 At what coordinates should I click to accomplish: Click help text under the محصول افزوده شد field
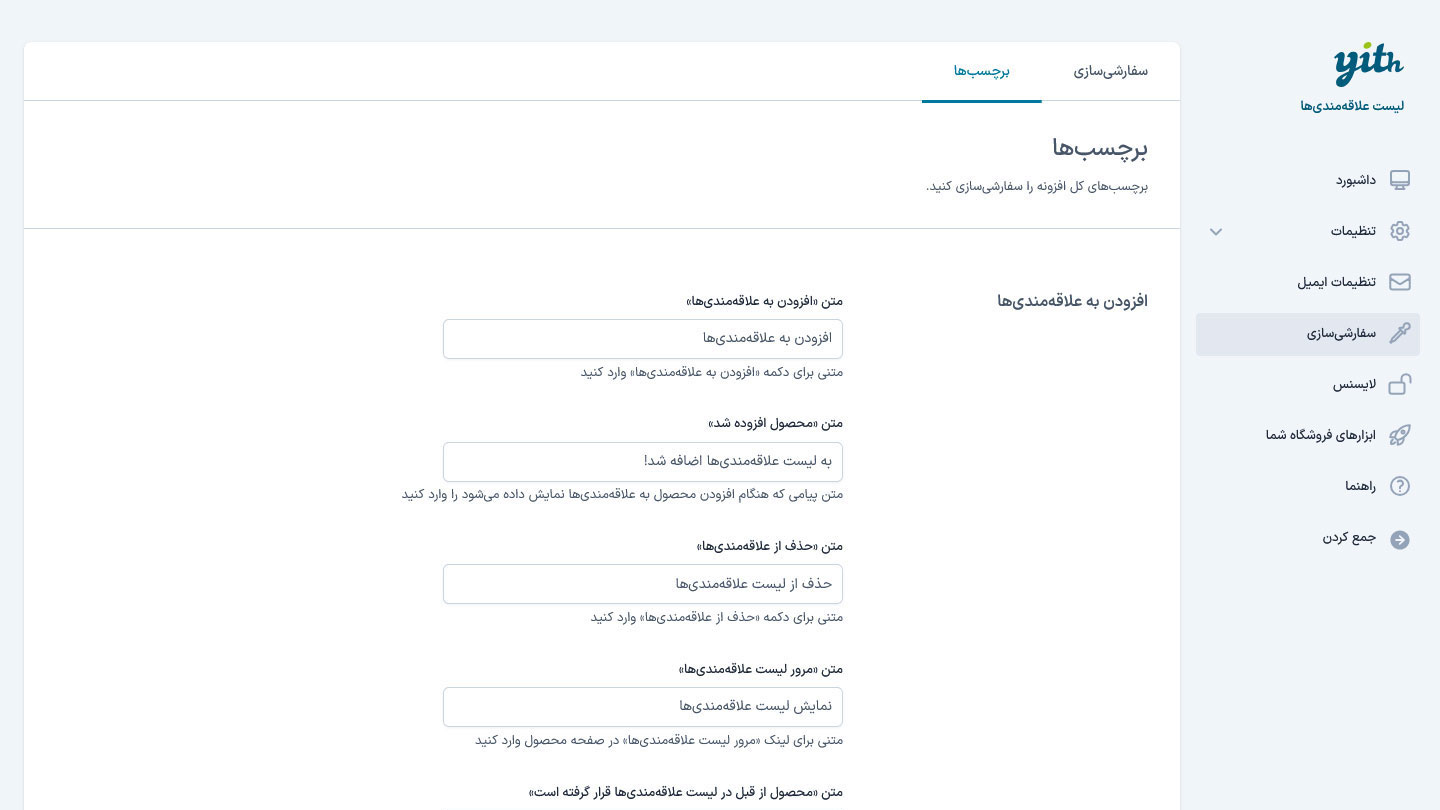coord(622,494)
